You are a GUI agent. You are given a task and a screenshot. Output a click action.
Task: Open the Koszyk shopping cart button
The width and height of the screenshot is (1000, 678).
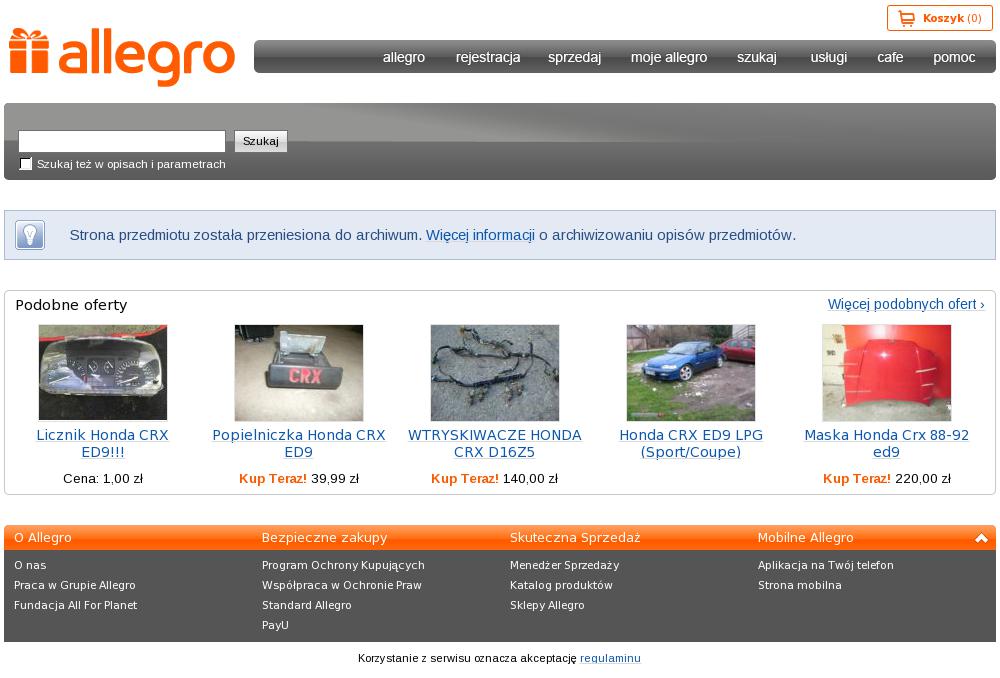tap(939, 18)
